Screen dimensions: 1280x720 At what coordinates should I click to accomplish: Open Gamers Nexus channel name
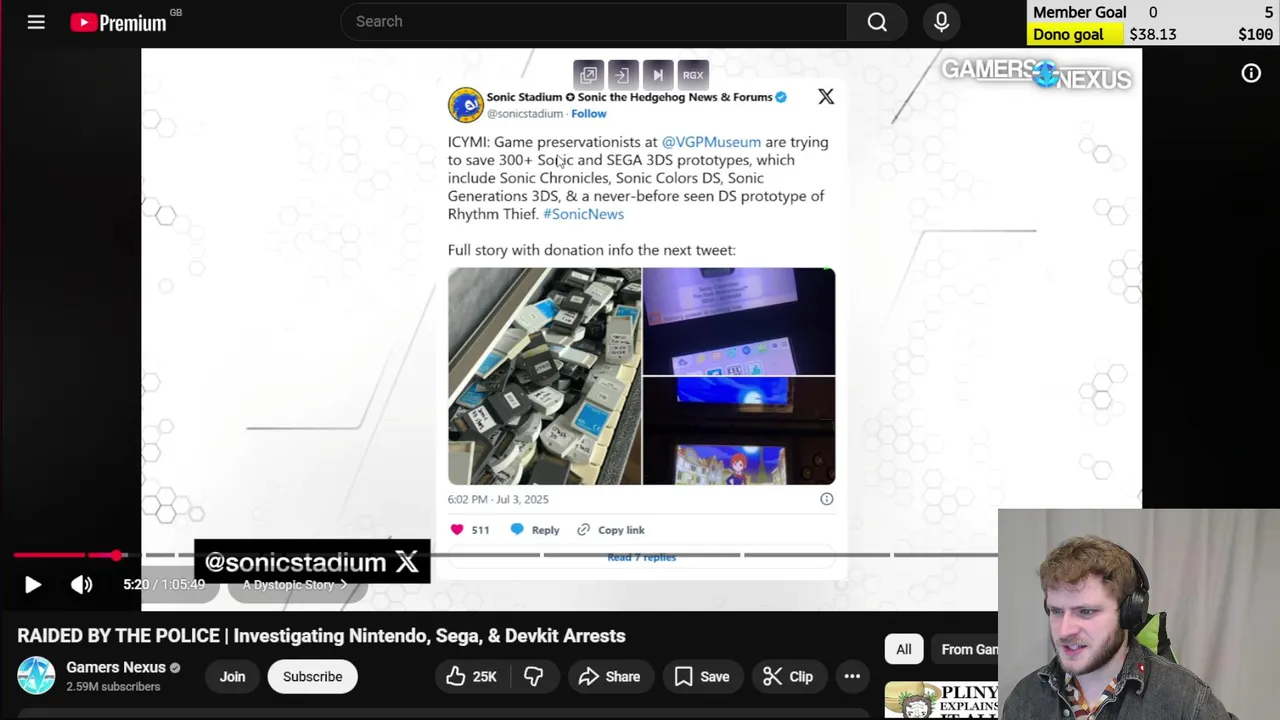coord(115,667)
